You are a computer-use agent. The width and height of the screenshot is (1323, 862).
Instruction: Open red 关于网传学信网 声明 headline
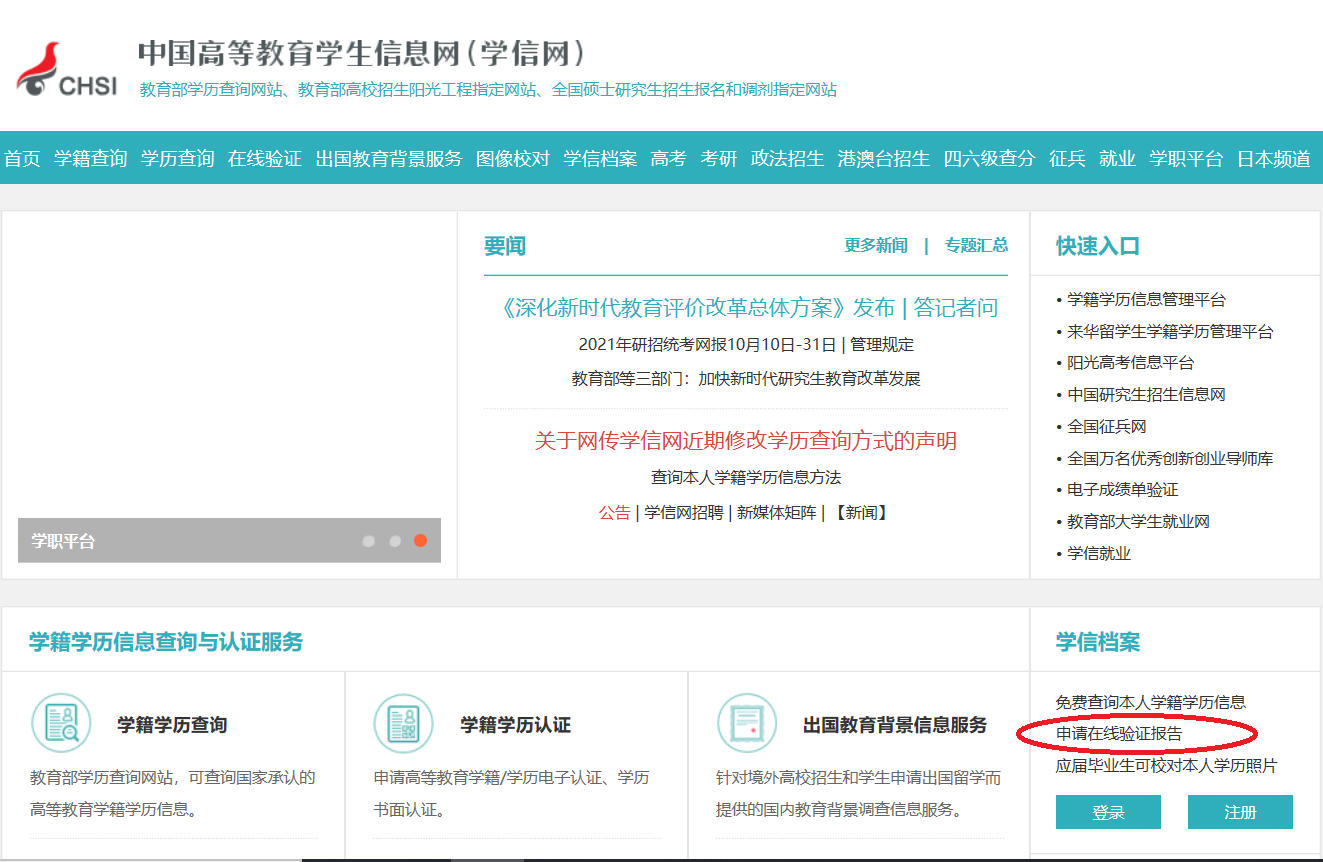(x=746, y=440)
